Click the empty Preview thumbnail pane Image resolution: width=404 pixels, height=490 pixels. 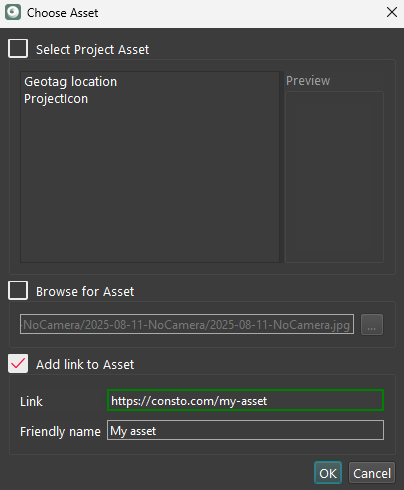pyautogui.click(x=335, y=177)
